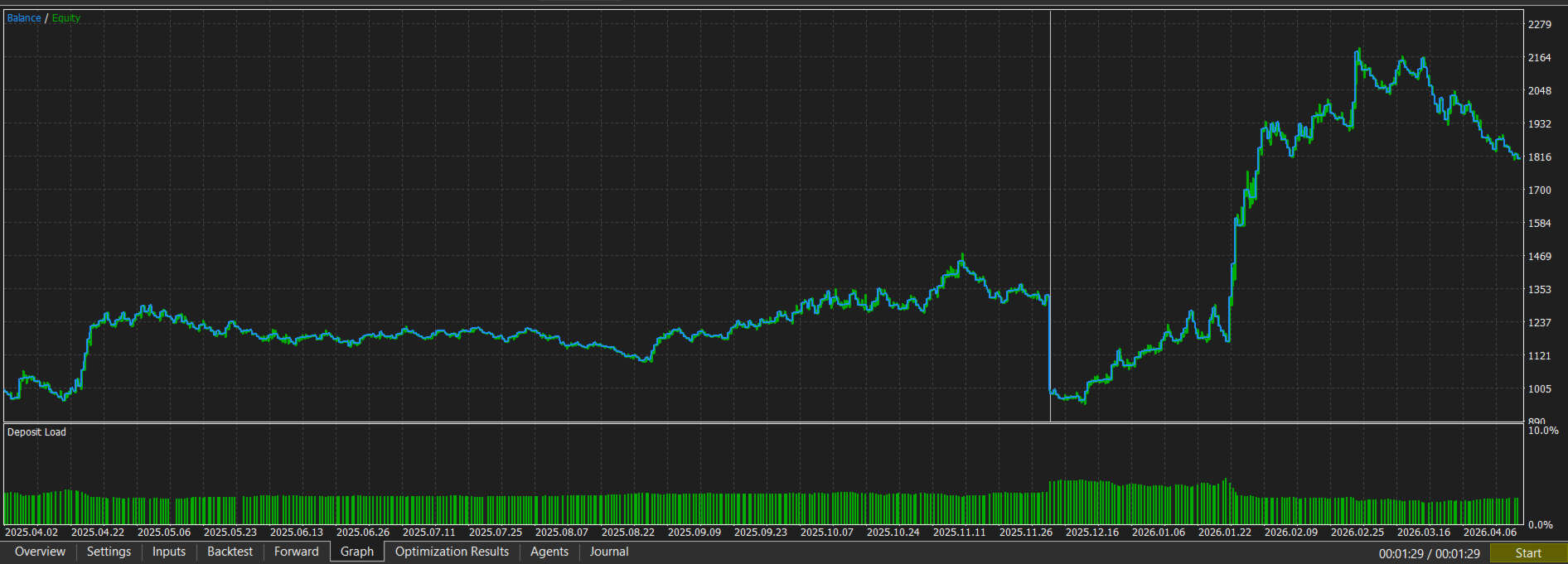1568x564 pixels.
Task: Click the Start button
Action: pyautogui.click(x=1528, y=553)
